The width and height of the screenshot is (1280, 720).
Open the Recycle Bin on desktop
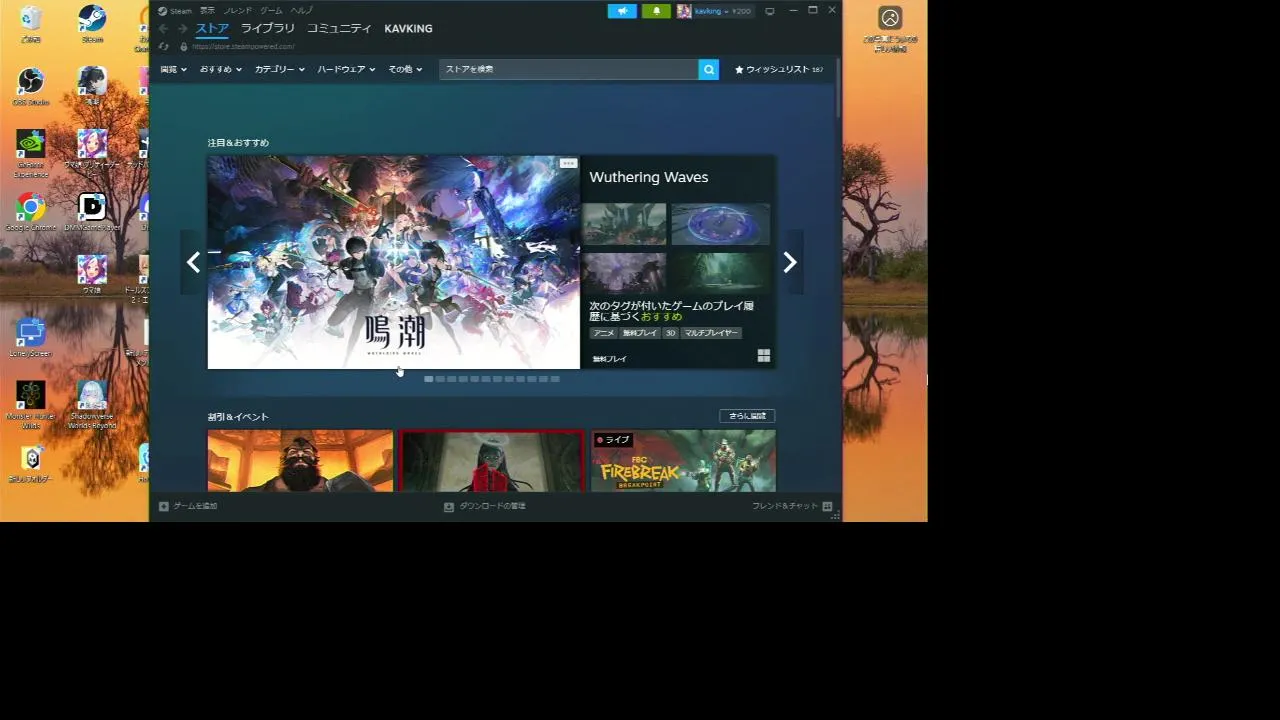(31, 24)
